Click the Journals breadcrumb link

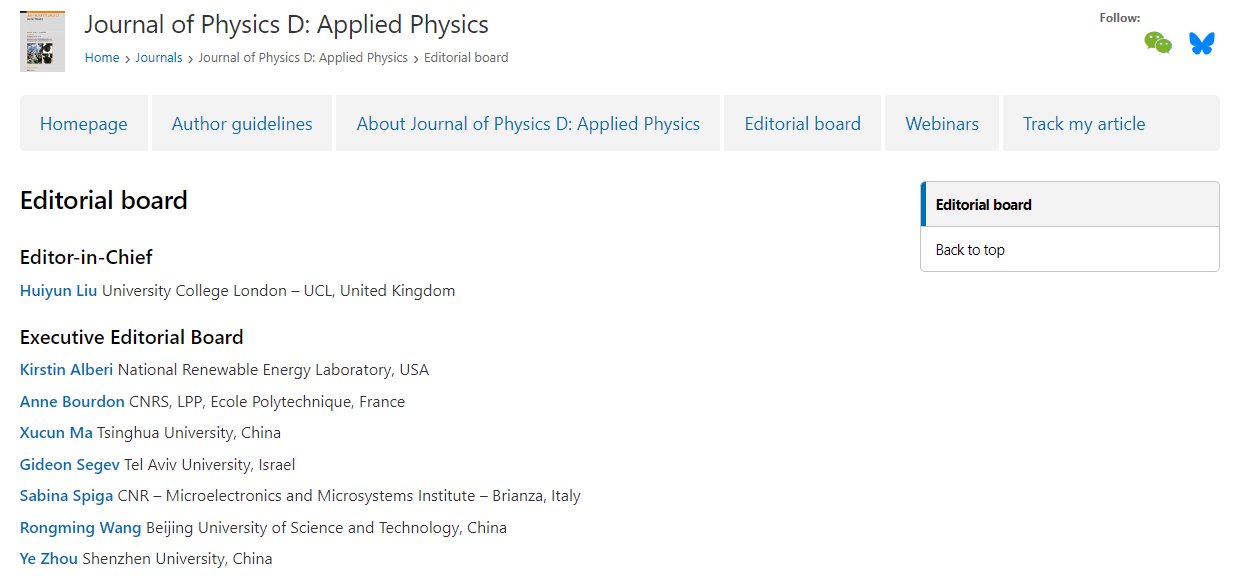pos(159,58)
